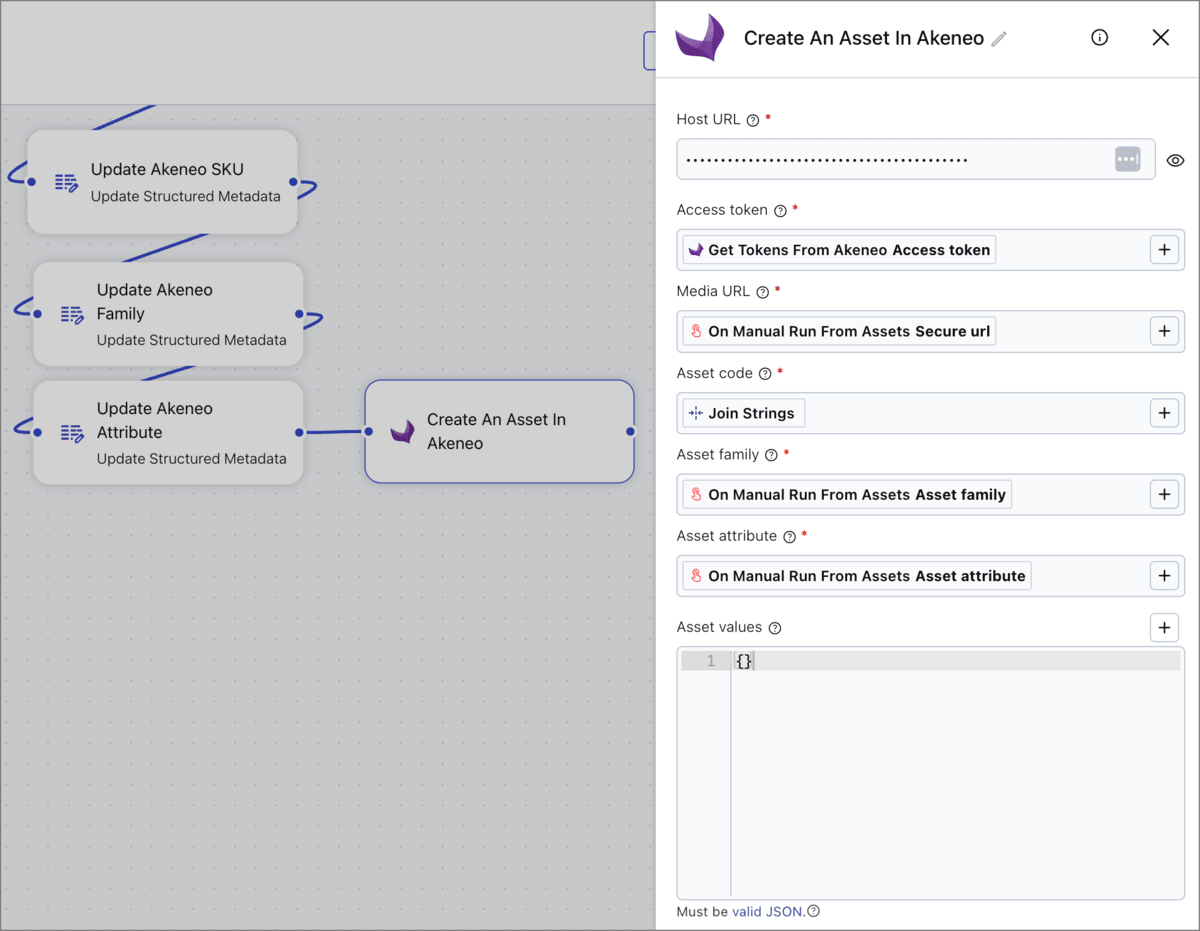Click the On Manual Run From Assets Secure url pill

click(838, 331)
